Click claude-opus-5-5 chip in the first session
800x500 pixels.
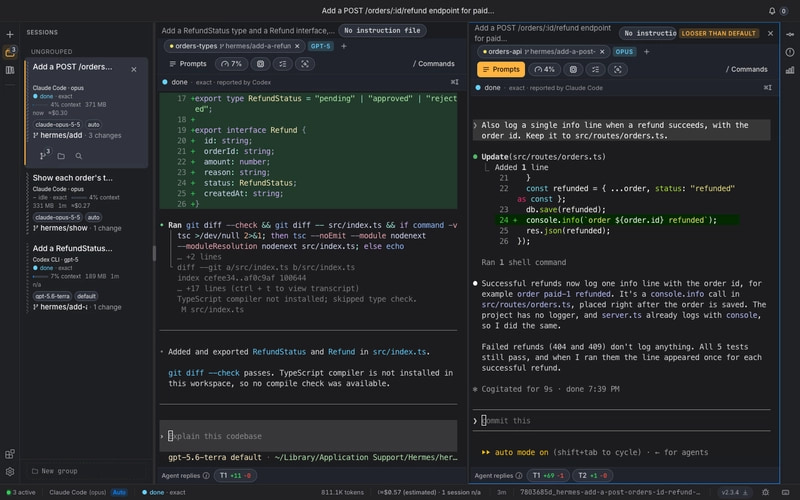click(58, 124)
